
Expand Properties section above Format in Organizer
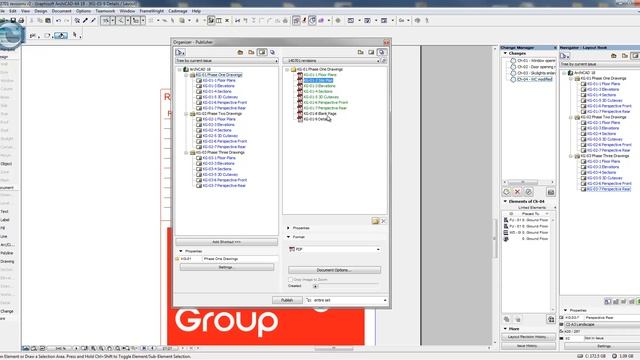click(288, 228)
